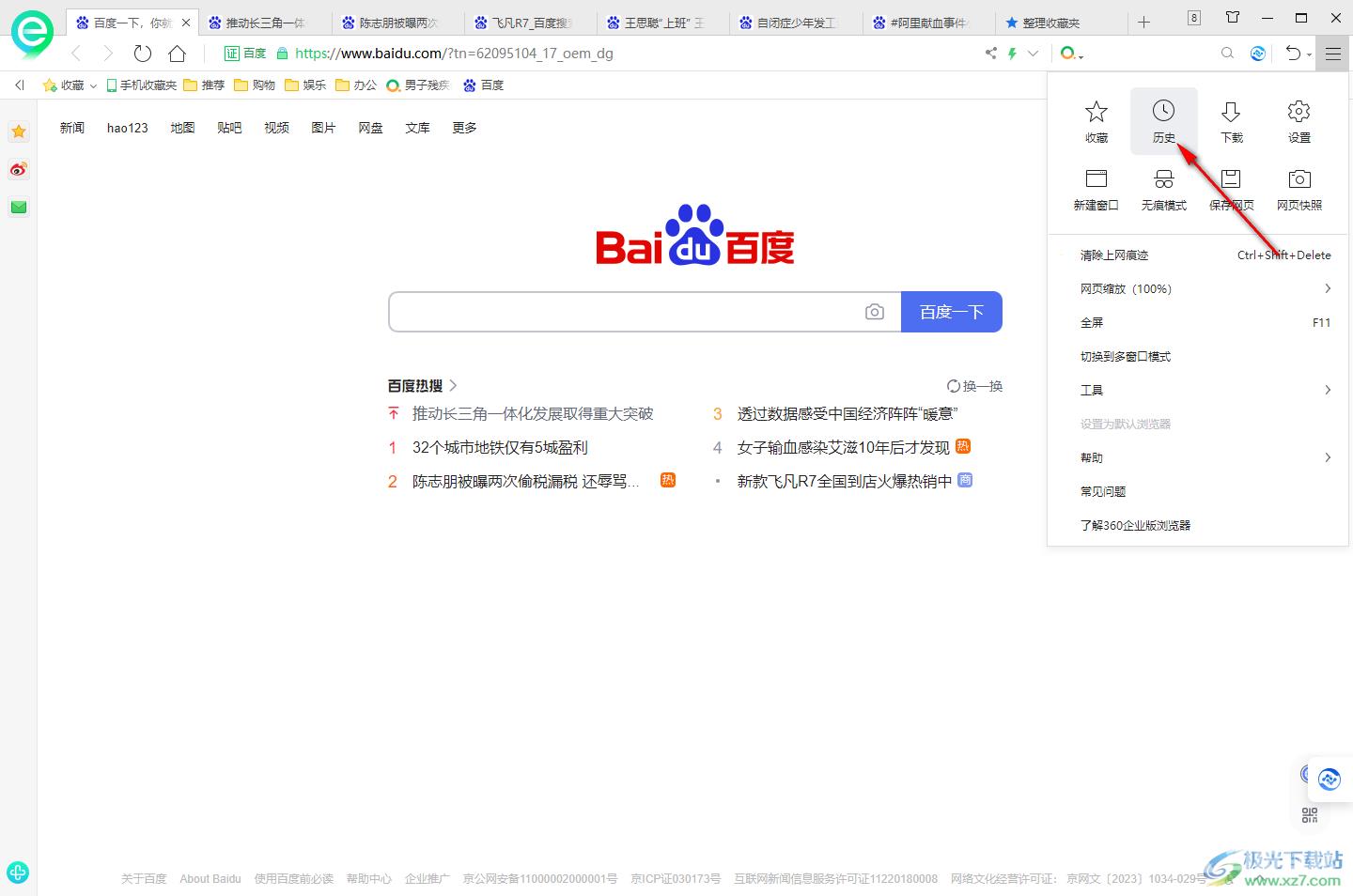Click the 百度一下 search button
This screenshot has width=1353, height=896.
[952, 312]
